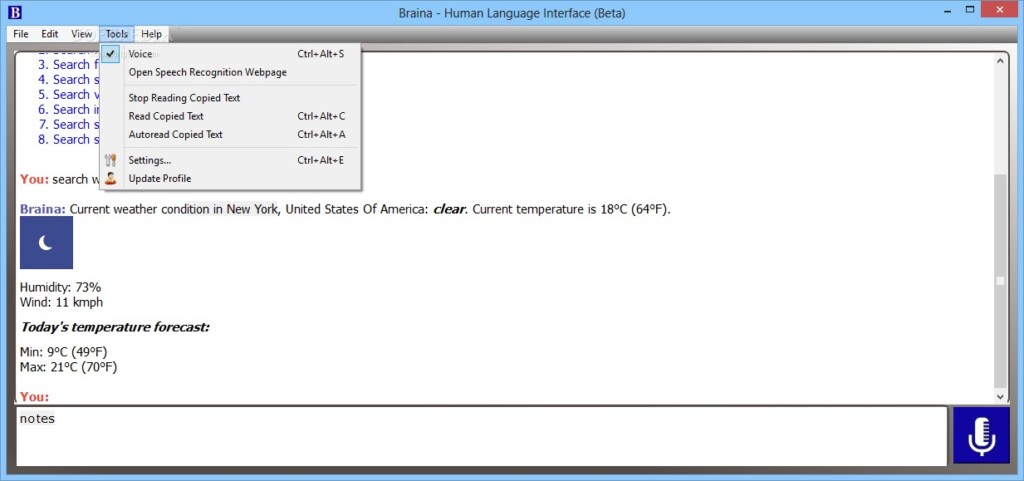This screenshot has width=1024, height=481.
Task: Choose Update Profile menu entry
Action: click(x=230, y=178)
